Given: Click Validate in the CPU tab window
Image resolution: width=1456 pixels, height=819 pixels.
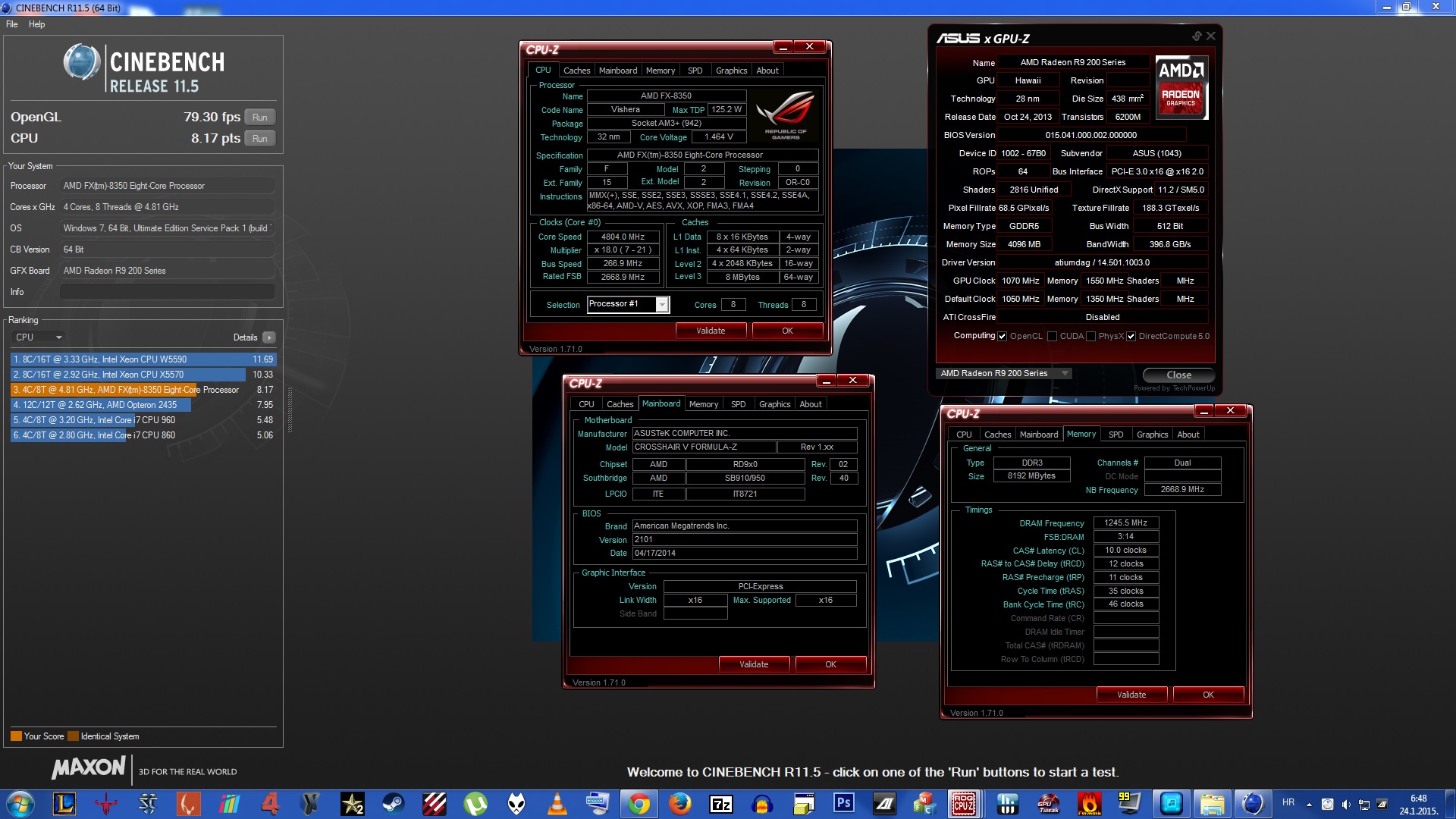Looking at the screenshot, I should pos(711,331).
